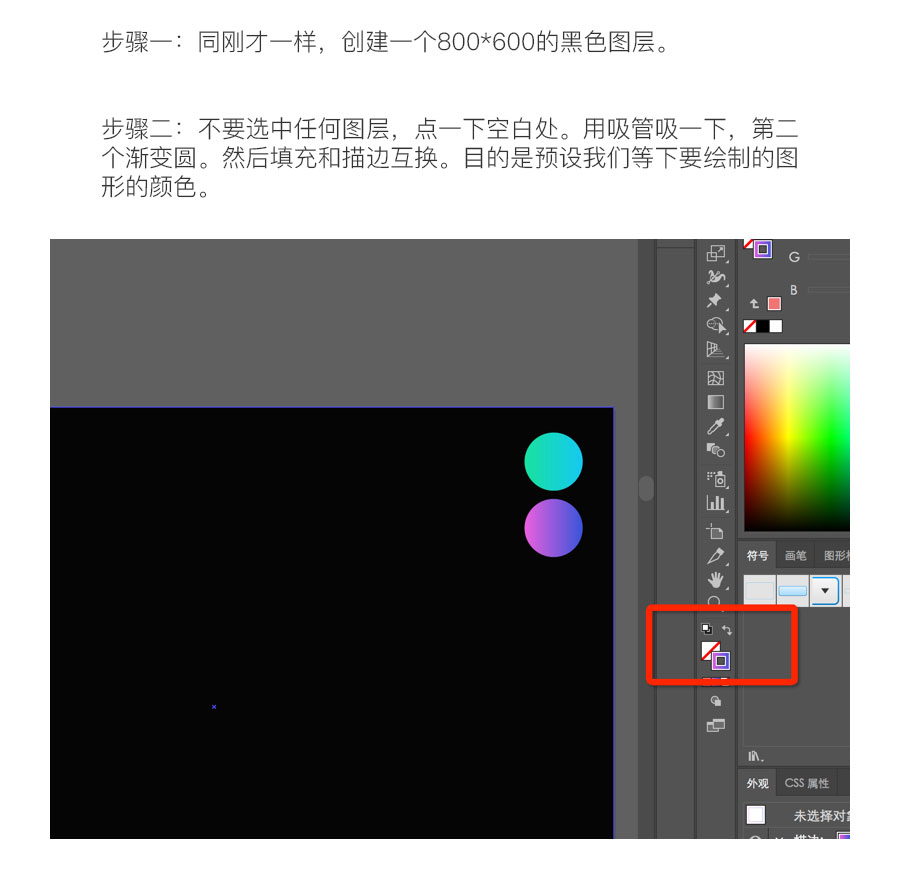
Task: Switch to the 外观 tab
Action: 757,783
